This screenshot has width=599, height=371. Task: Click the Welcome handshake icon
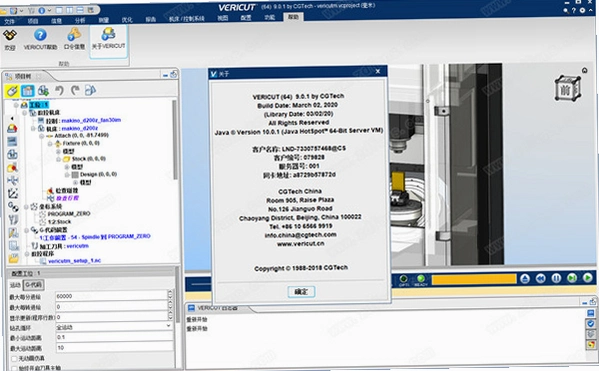click(10, 35)
